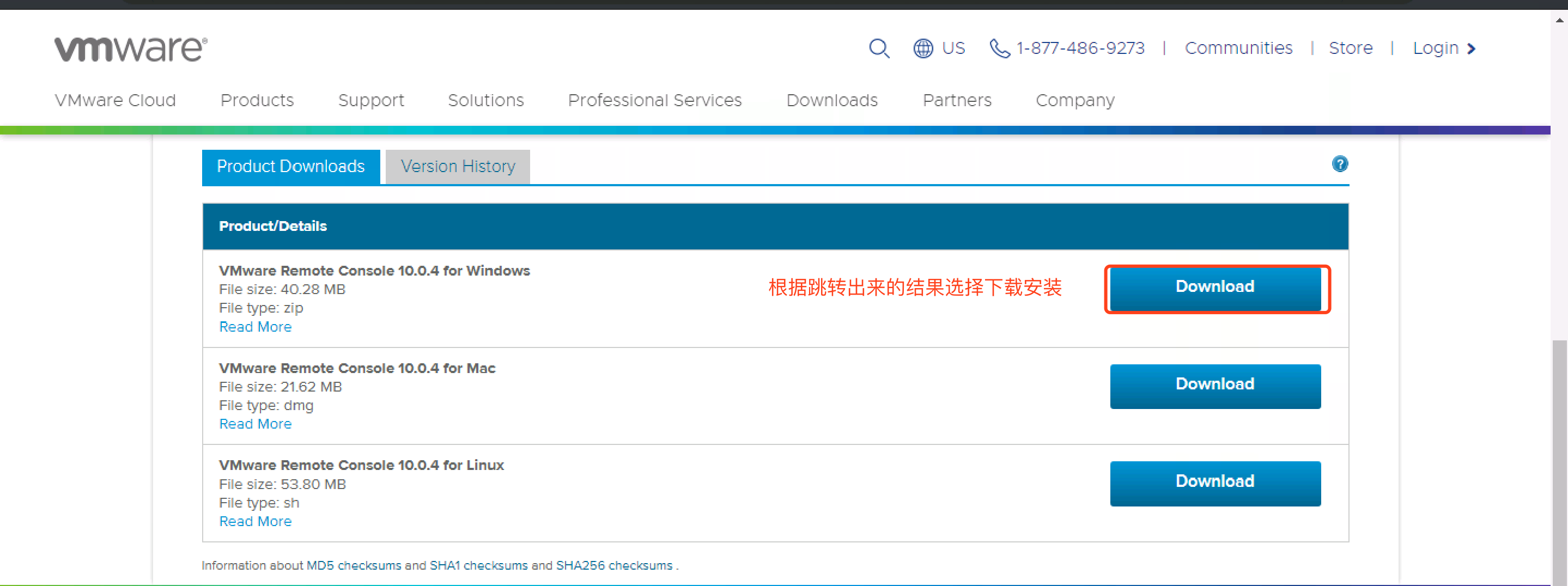
Task: Switch to the Version History tab
Action: click(458, 167)
